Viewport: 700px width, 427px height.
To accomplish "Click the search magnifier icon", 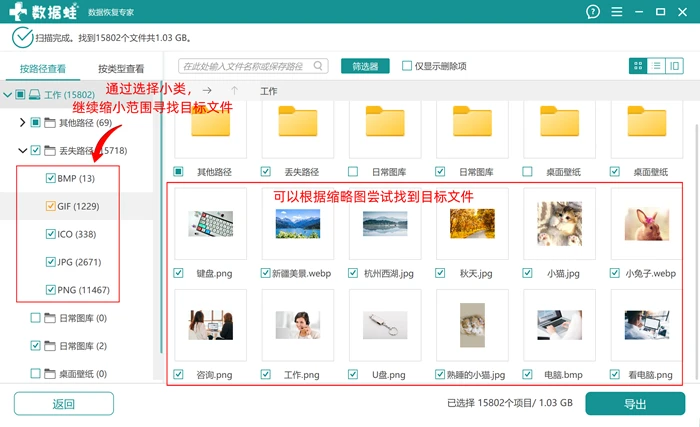I will 318,66.
